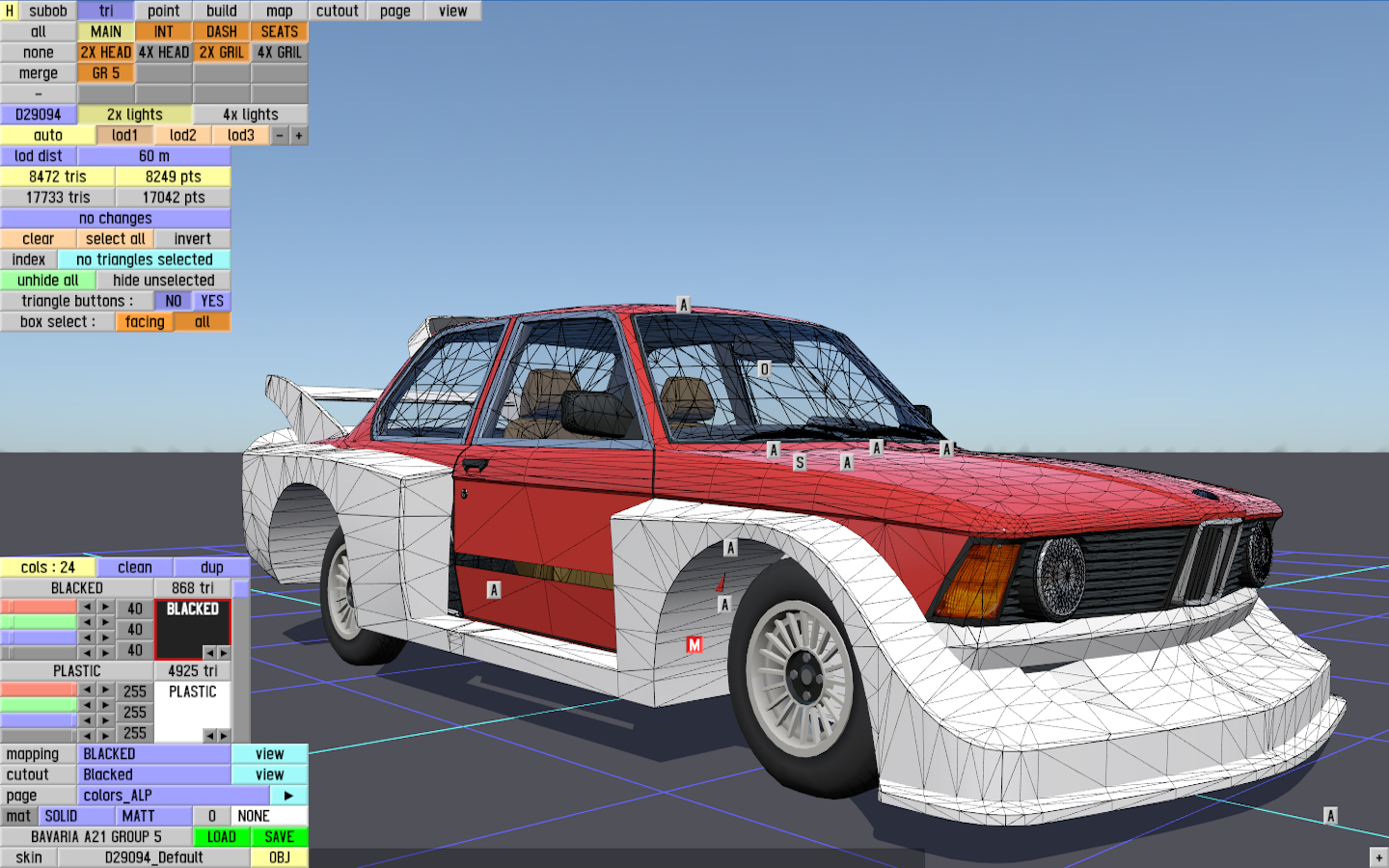This screenshot has width=1389, height=868.
Task: Click the green SAVE button
Action: (280, 837)
